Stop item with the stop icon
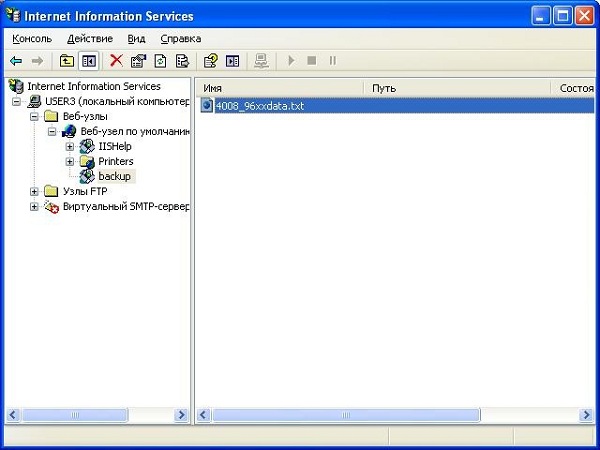This screenshot has width=600, height=450. (x=312, y=60)
